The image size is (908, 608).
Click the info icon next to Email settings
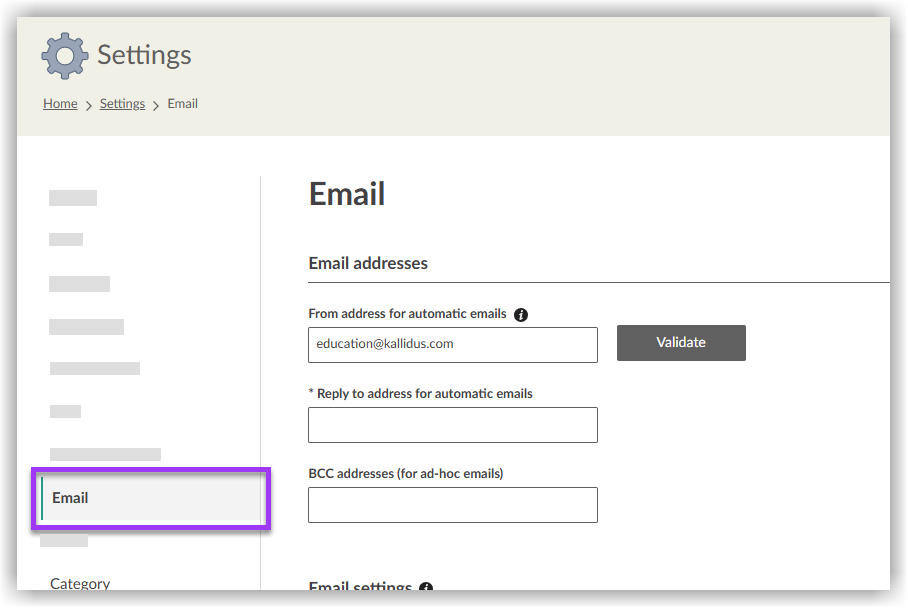tap(426, 589)
